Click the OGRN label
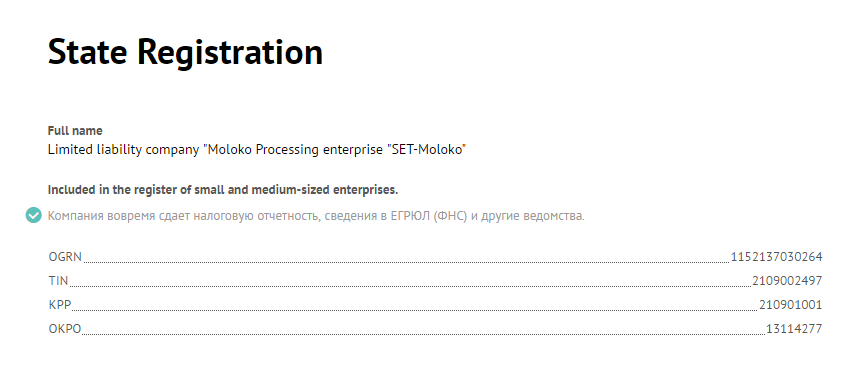This screenshot has width=852, height=373. tap(65, 257)
